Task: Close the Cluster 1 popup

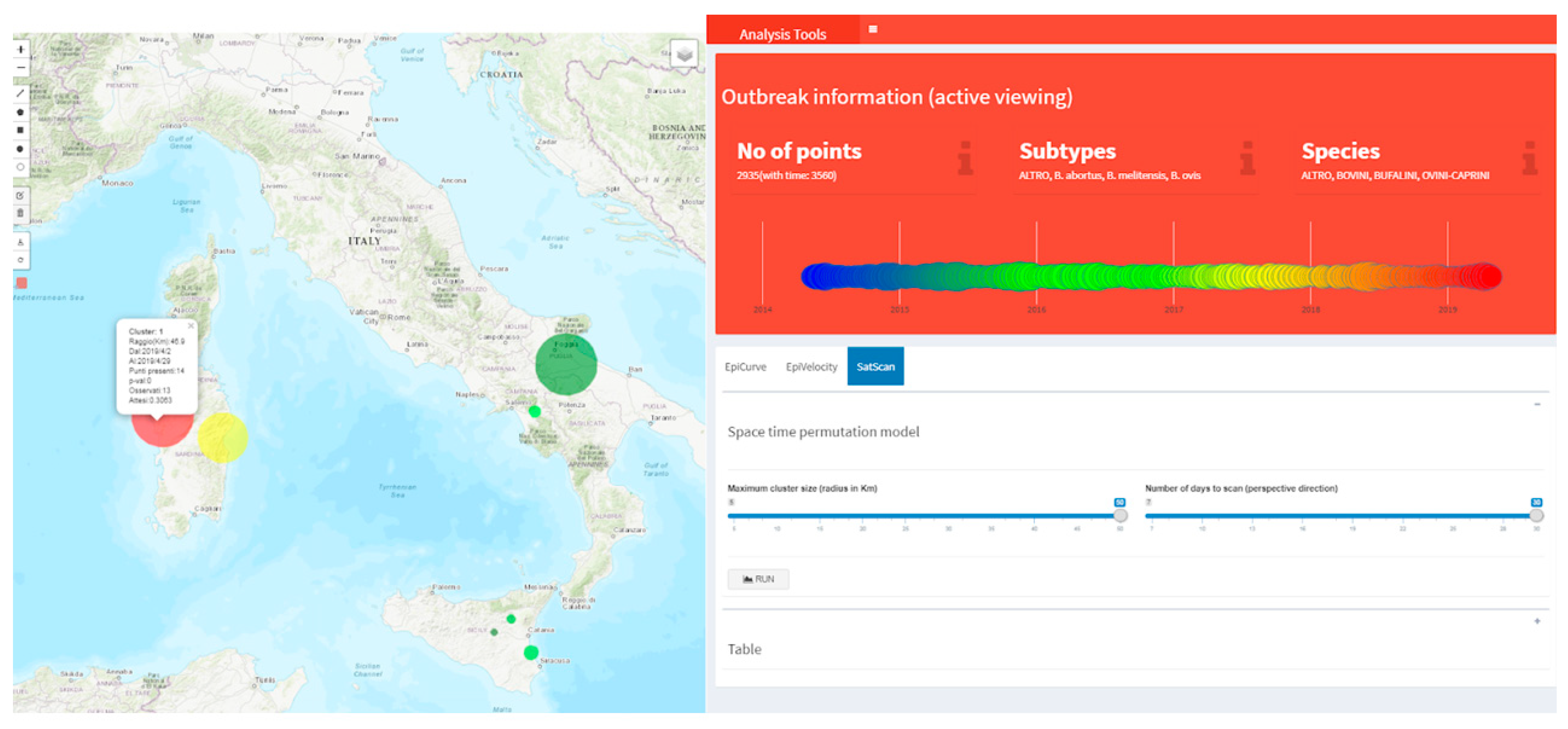Action: (191, 326)
